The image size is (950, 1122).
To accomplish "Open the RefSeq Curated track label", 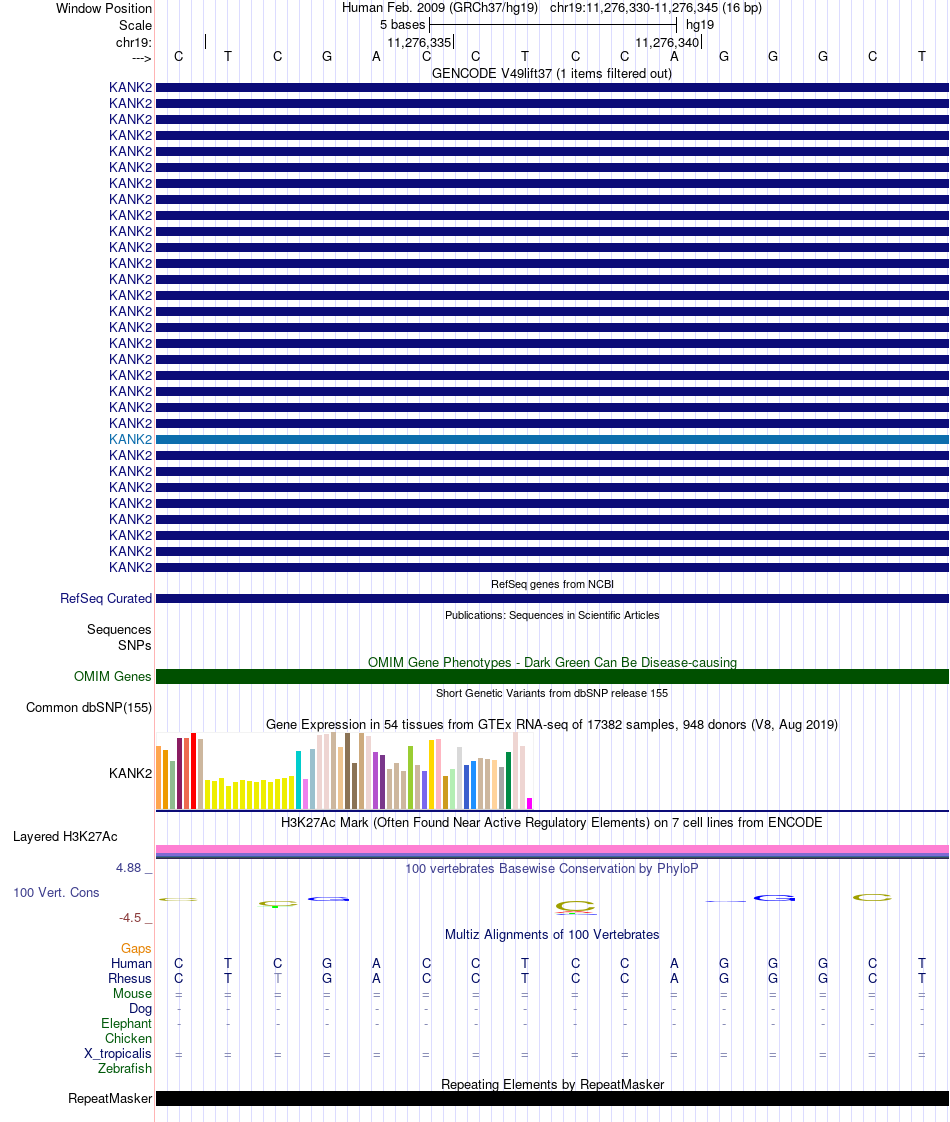I will [106, 598].
